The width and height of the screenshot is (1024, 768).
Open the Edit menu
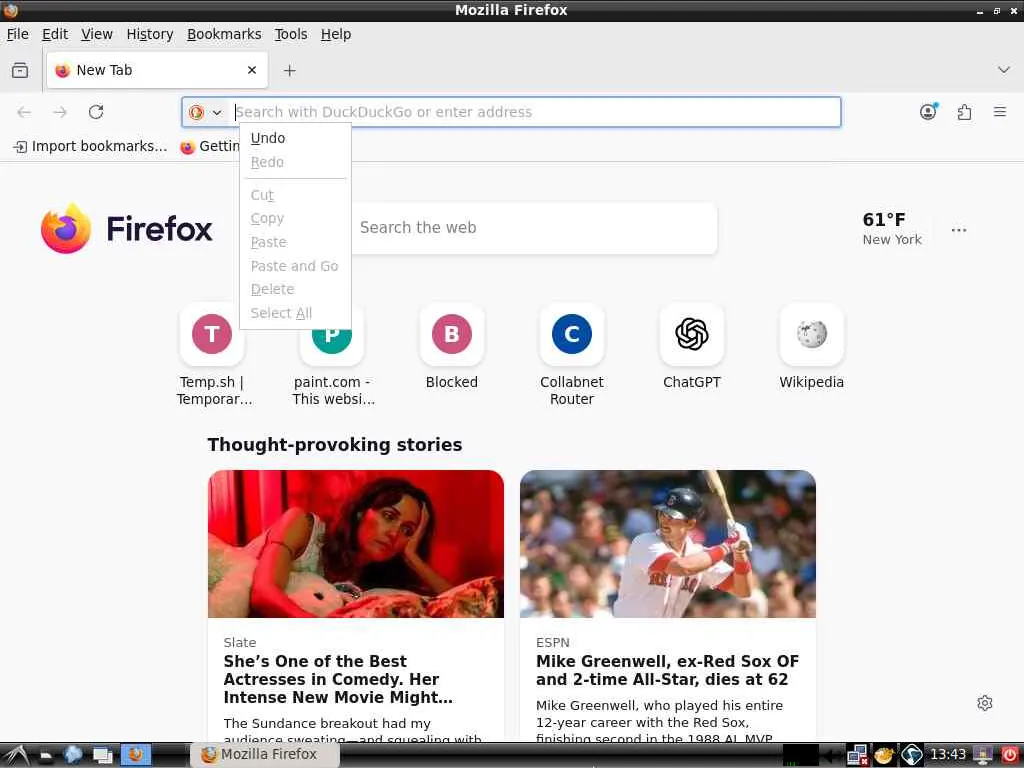[54, 34]
